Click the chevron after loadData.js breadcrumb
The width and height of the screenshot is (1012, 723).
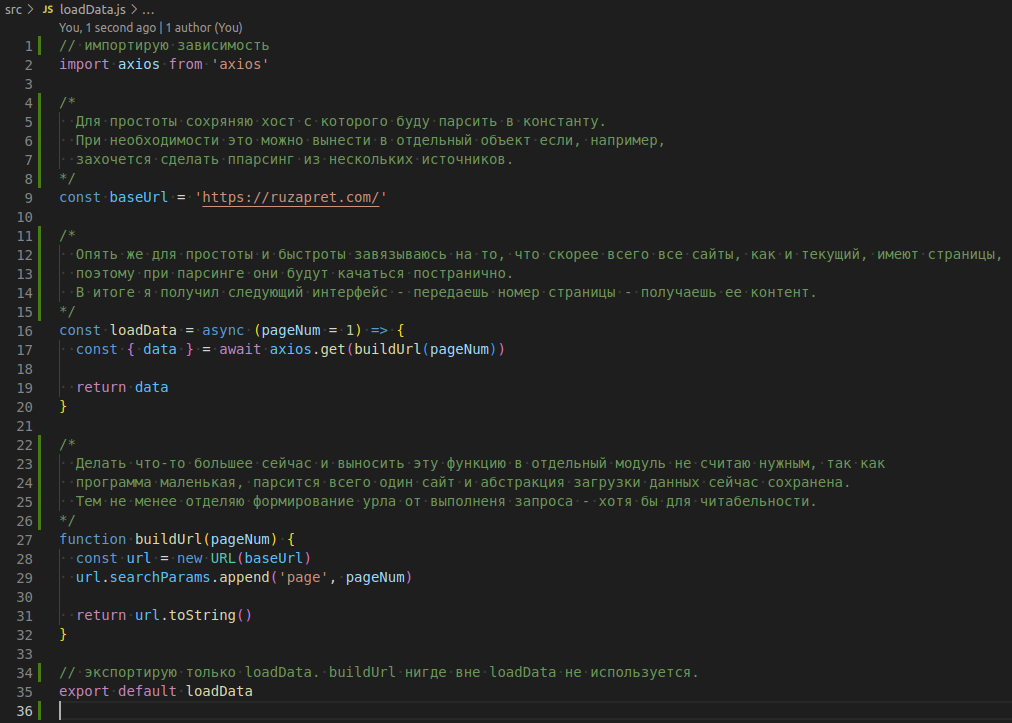(x=133, y=9)
